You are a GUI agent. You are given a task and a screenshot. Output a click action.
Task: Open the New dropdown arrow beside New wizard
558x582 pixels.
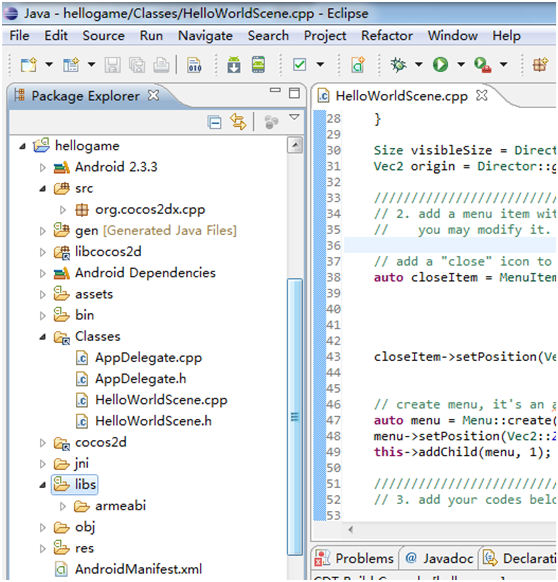[49, 65]
